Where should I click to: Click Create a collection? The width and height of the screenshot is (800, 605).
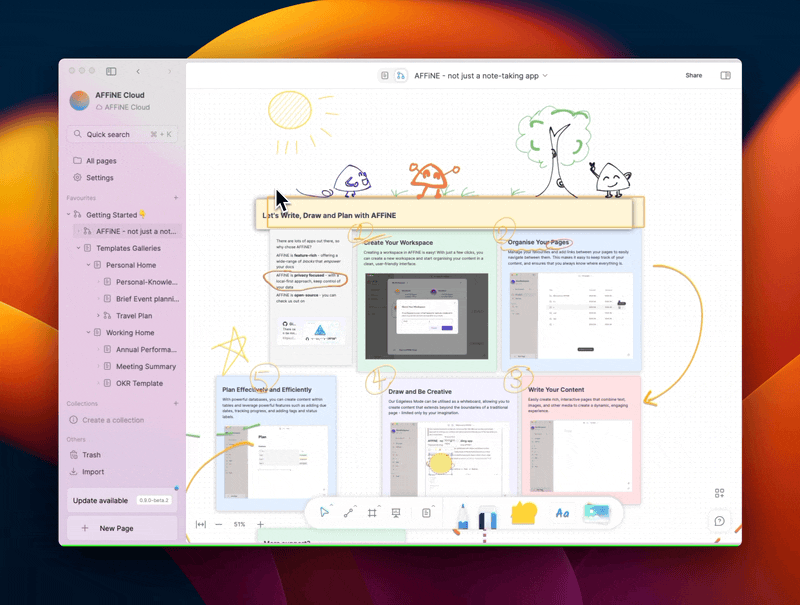(x=113, y=420)
